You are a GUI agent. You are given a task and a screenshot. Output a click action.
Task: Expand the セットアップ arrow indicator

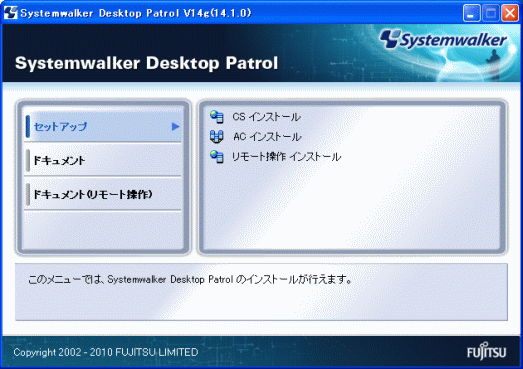[x=175, y=126]
